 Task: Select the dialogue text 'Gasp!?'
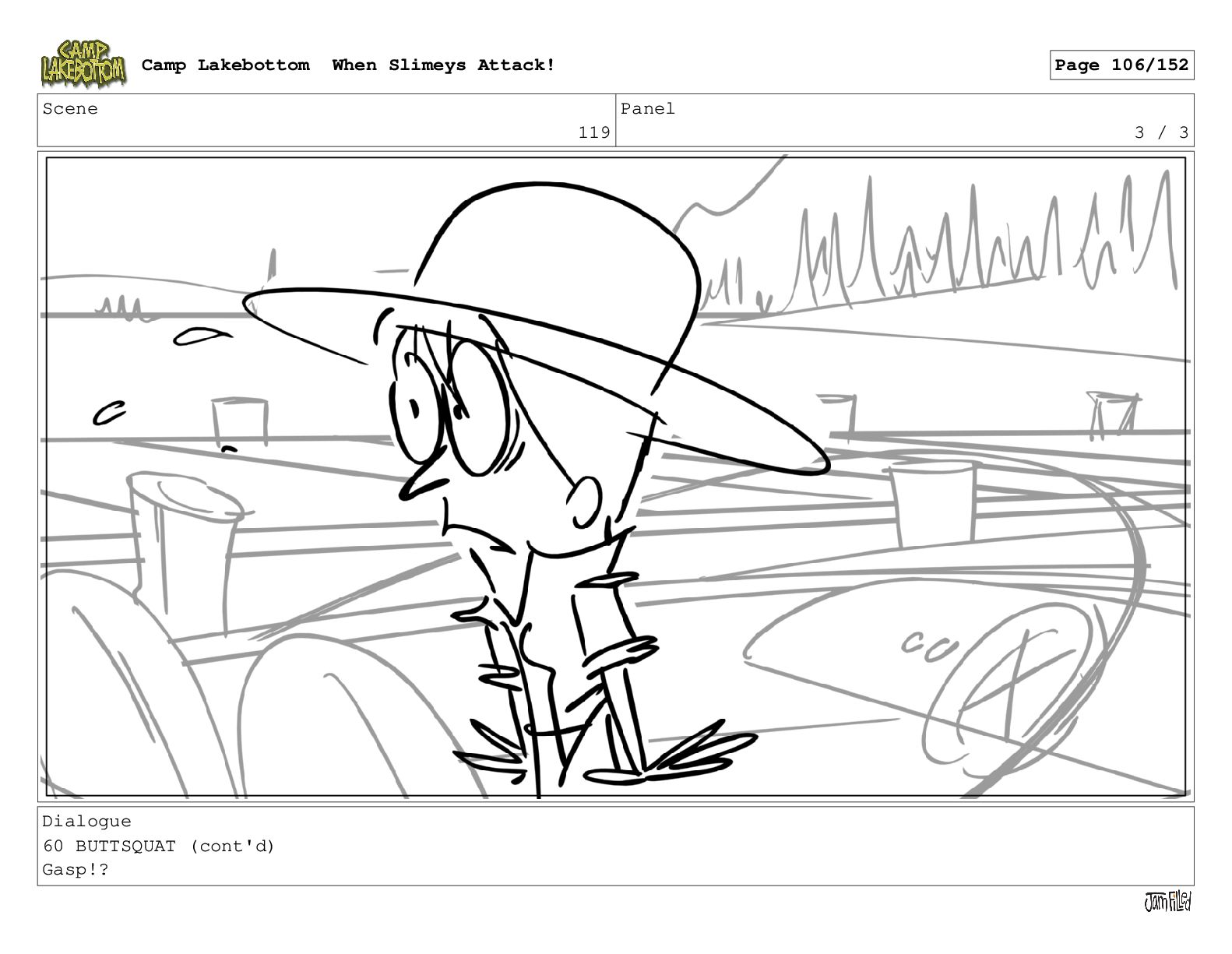[x=76, y=870]
